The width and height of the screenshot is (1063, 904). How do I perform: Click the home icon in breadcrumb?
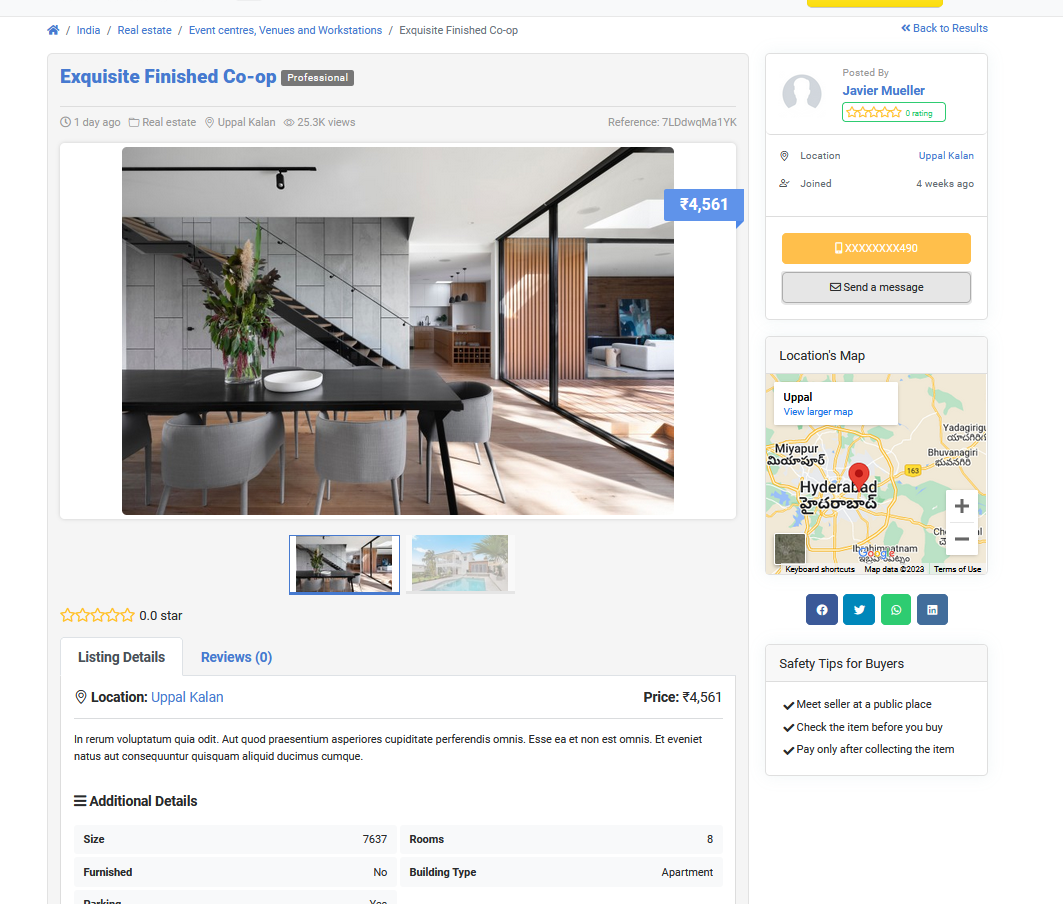coord(53,30)
